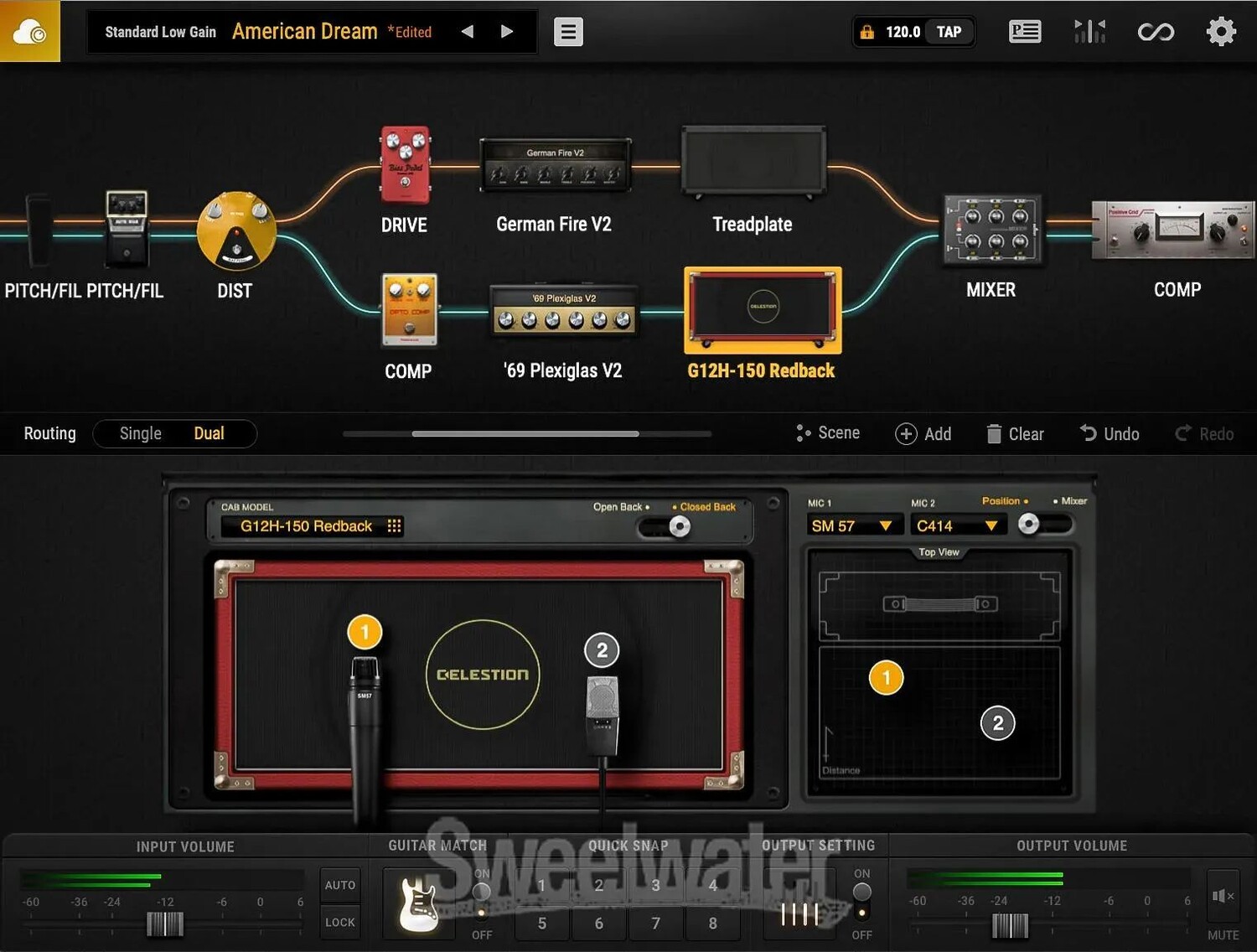The height and width of the screenshot is (952, 1257).
Task: Mute output with speaker icon
Action: tap(1223, 897)
